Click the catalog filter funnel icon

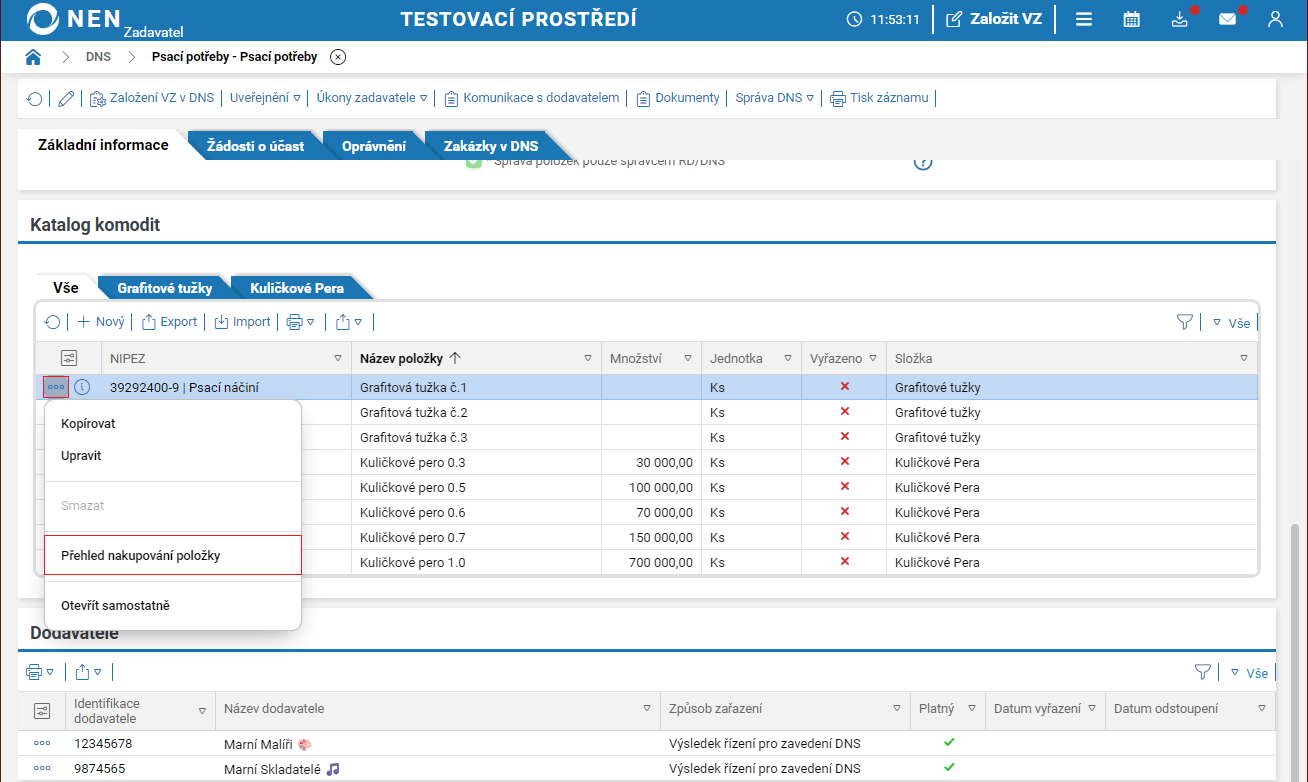pyautogui.click(x=1185, y=322)
